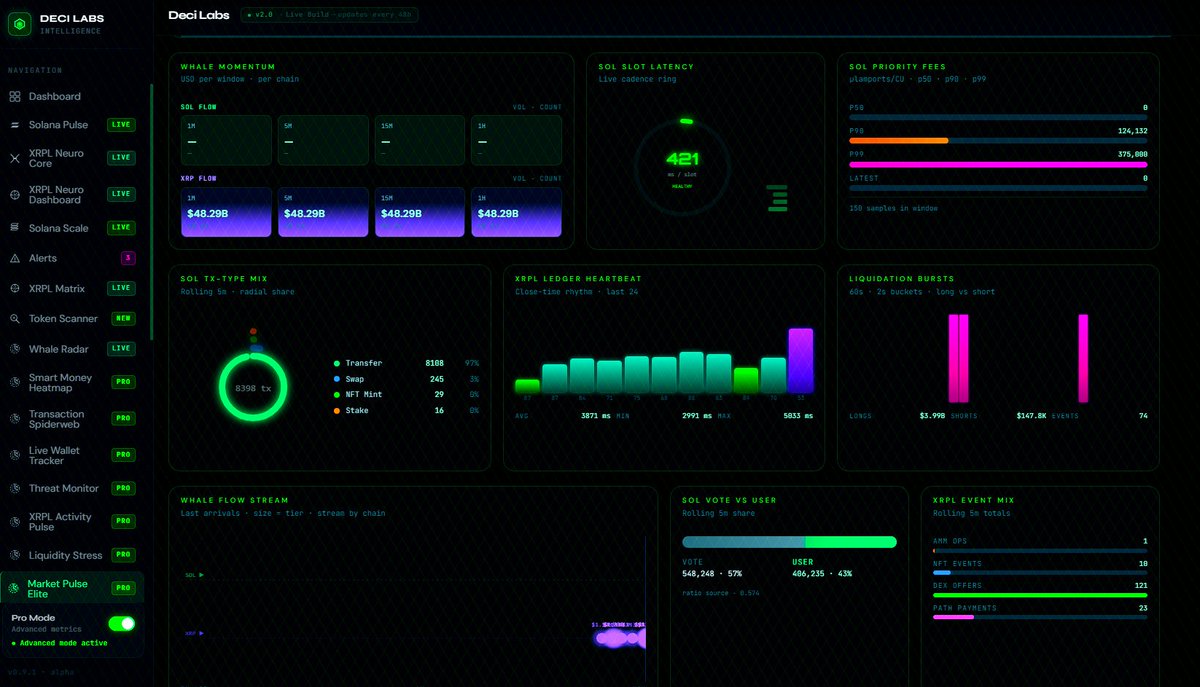Click the v2.0 Live Build badge
This screenshot has width=1200, height=687.
point(329,15)
